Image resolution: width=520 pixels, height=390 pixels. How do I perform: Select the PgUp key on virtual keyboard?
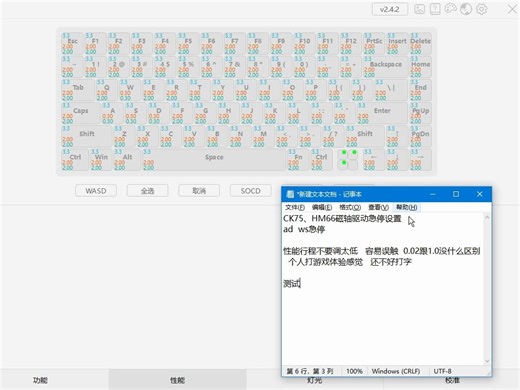tap(420, 113)
